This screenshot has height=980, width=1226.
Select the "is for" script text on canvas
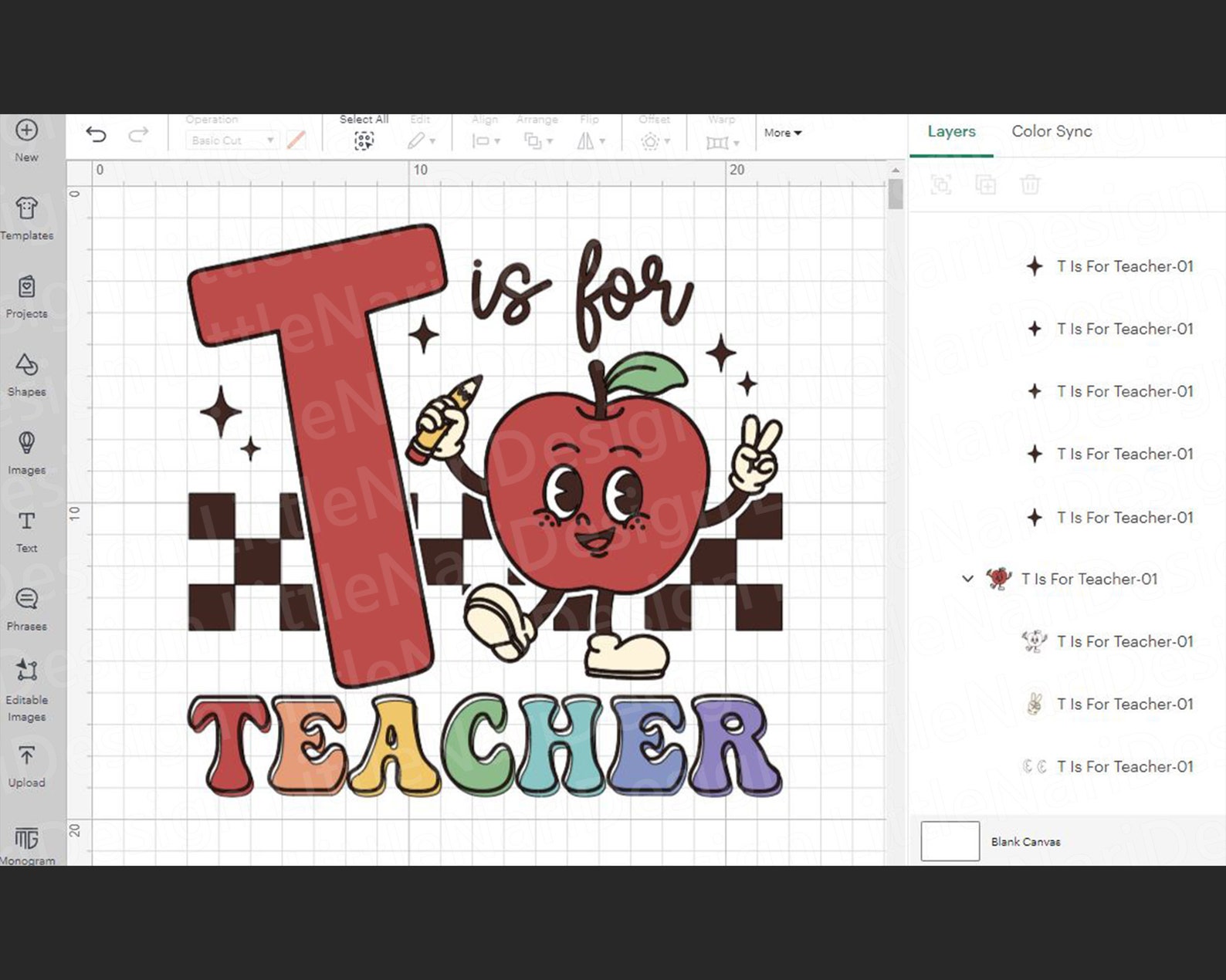pyautogui.click(x=581, y=296)
